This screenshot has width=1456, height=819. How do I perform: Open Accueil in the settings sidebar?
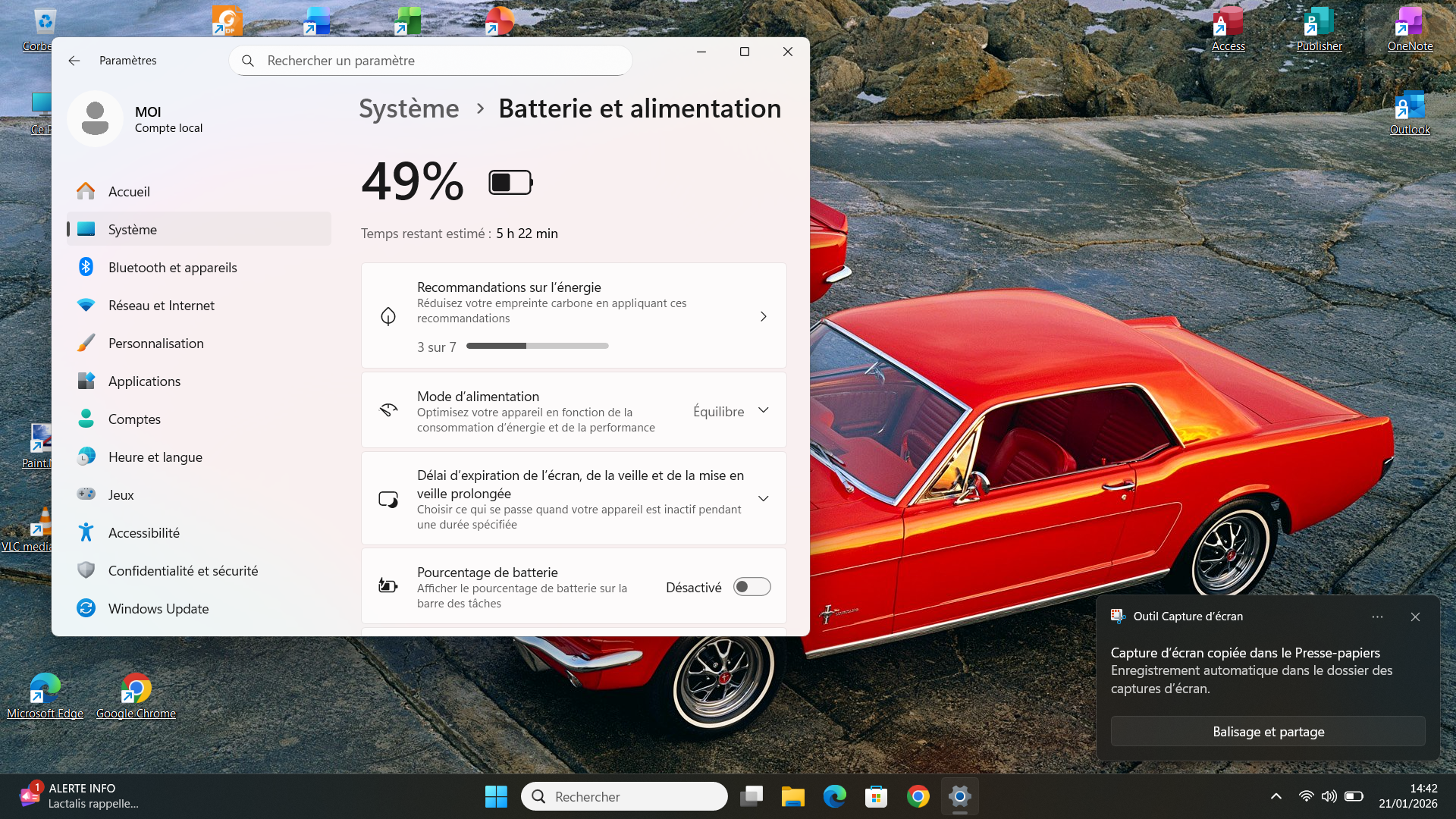click(199, 192)
